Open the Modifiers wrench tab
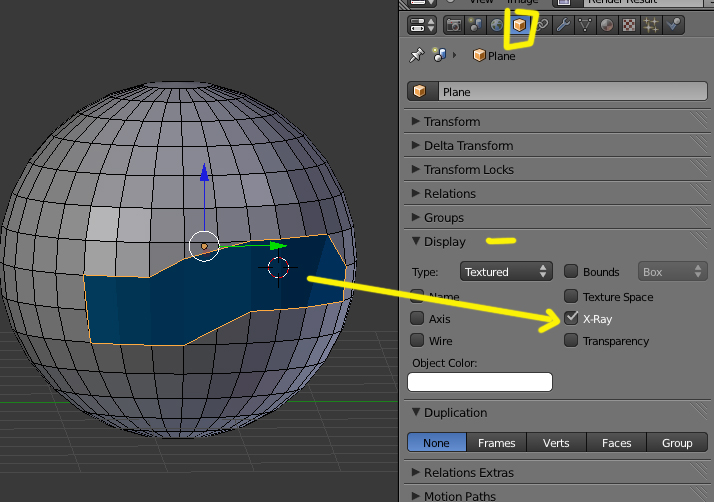Viewport: 714px width, 502px height. (x=563, y=25)
